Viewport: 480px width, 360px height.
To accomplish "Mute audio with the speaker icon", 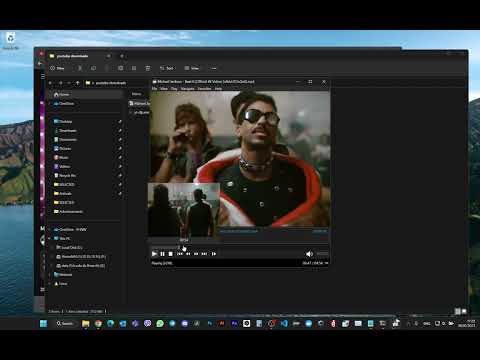I will tap(309, 254).
